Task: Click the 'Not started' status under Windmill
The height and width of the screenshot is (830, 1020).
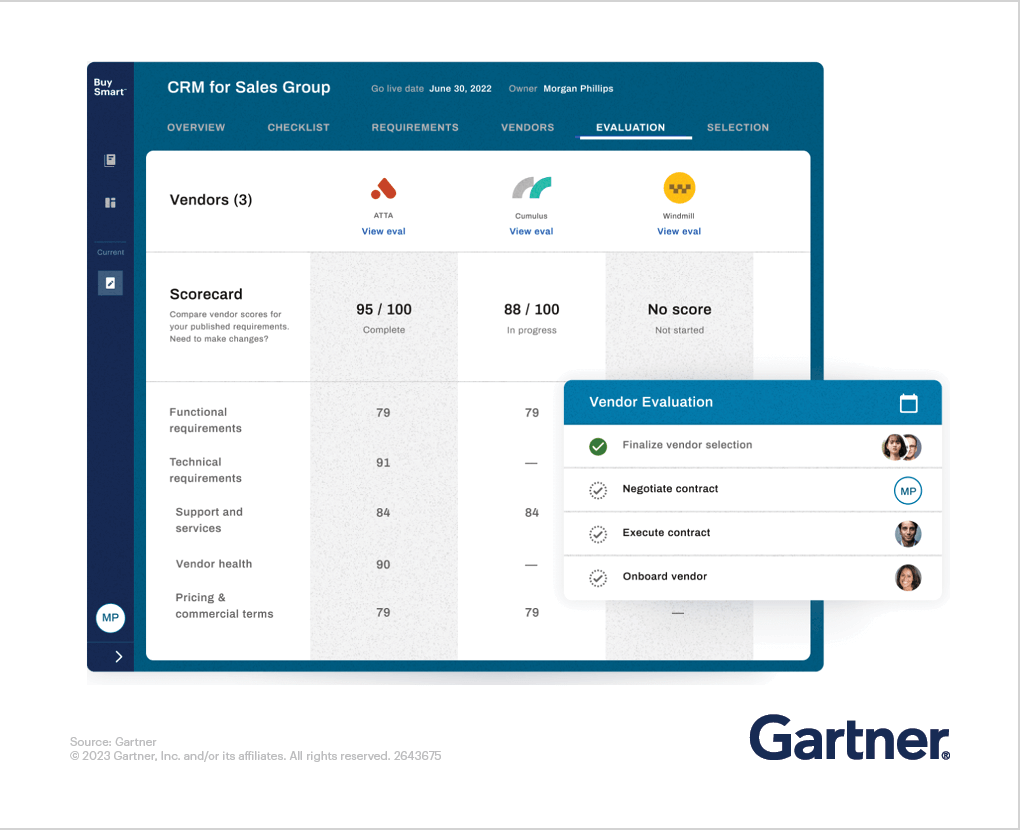Action: point(679,330)
